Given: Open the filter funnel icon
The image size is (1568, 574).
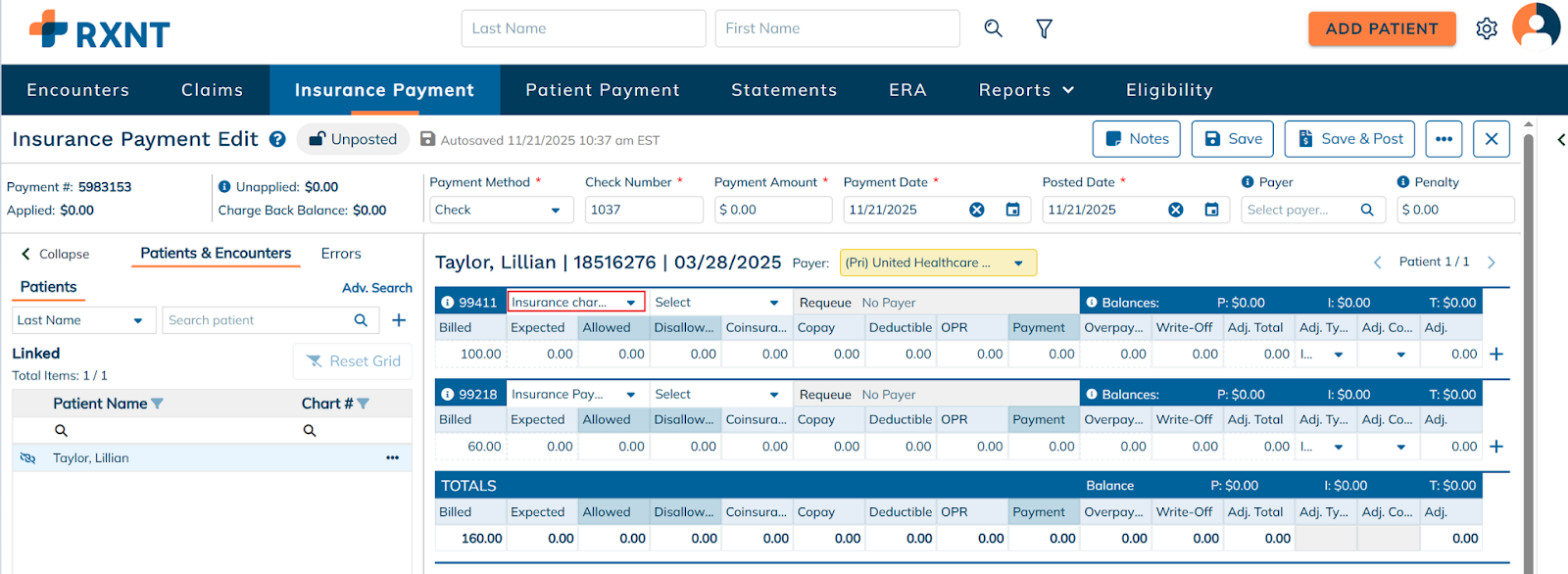Looking at the screenshot, I should 1044,28.
